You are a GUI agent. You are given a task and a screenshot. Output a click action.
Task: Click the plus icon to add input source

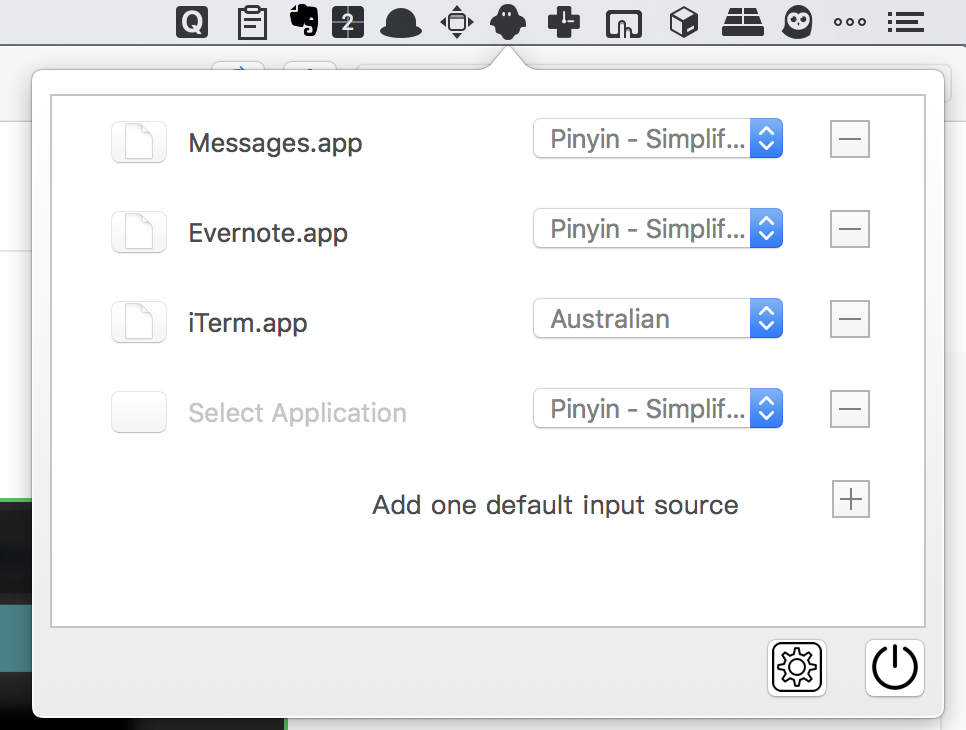pos(850,499)
